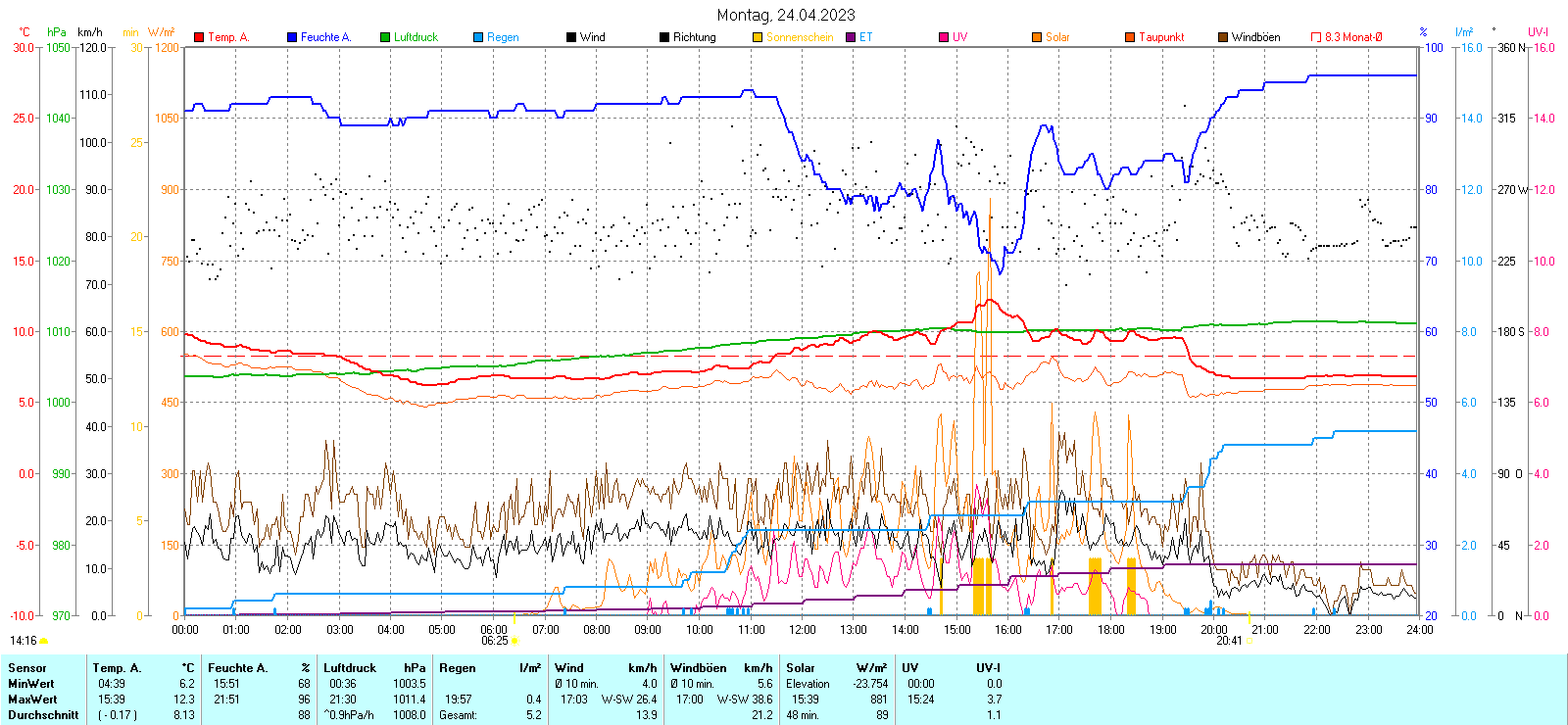Screen dimensions: 1568x725
Task: Select the Solar legend label
Action: (1057, 37)
